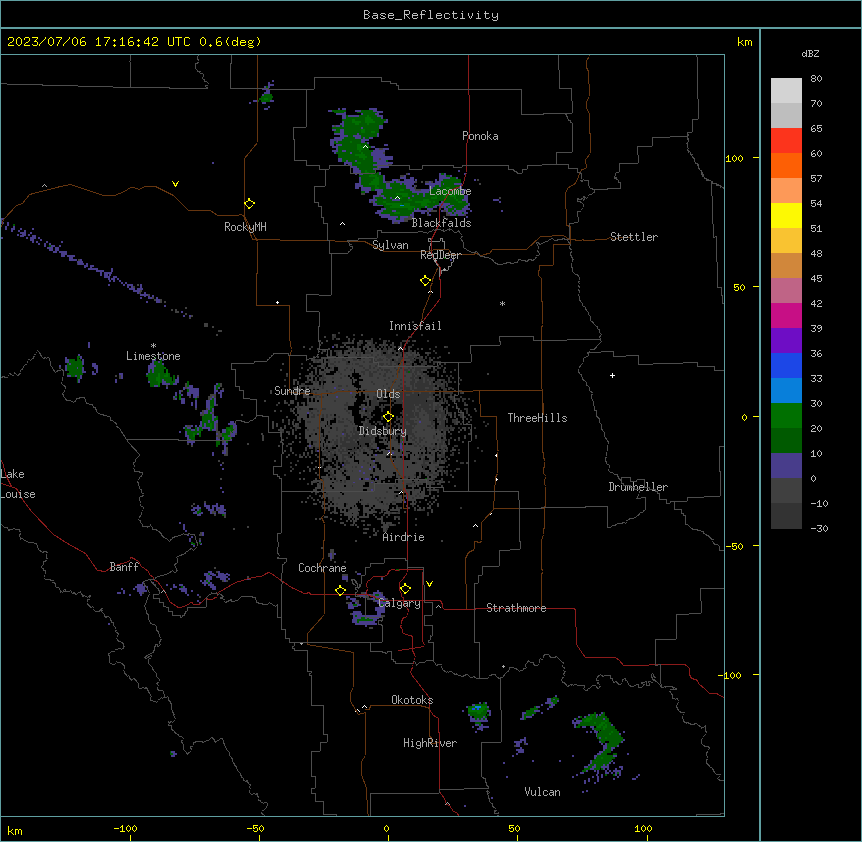
Task: Select the Innisfail town label
Action: (x=415, y=326)
